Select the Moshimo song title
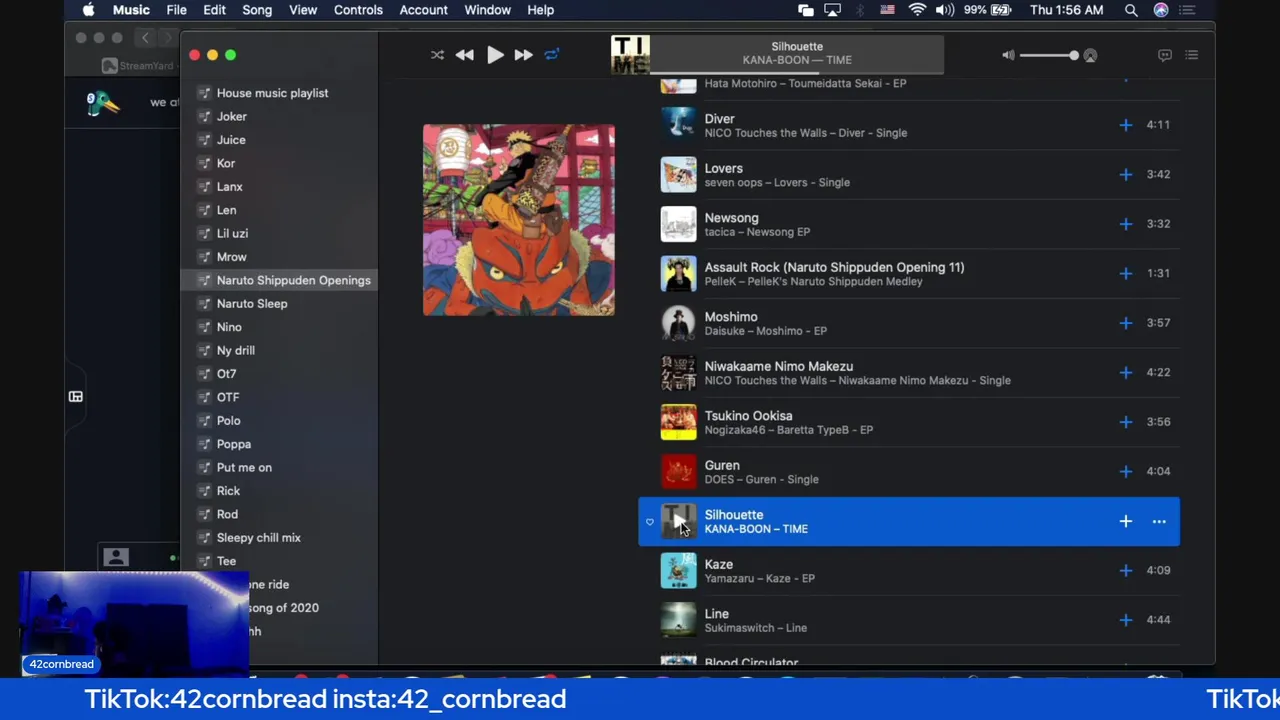This screenshot has width=1280, height=720. click(731, 316)
